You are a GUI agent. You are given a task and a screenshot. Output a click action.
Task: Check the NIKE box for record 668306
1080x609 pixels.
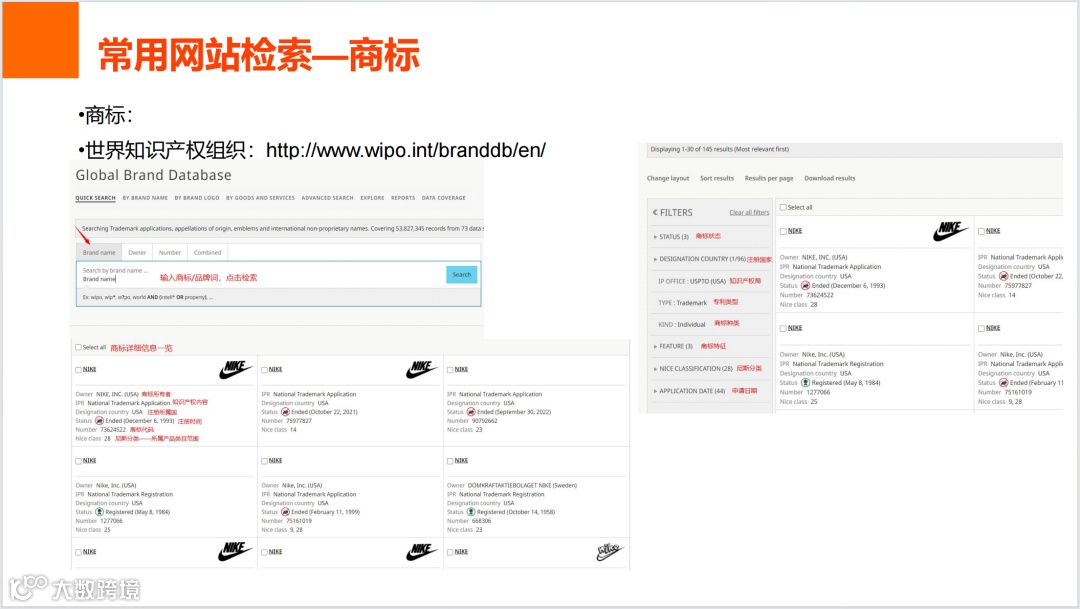(x=450, y=461)
